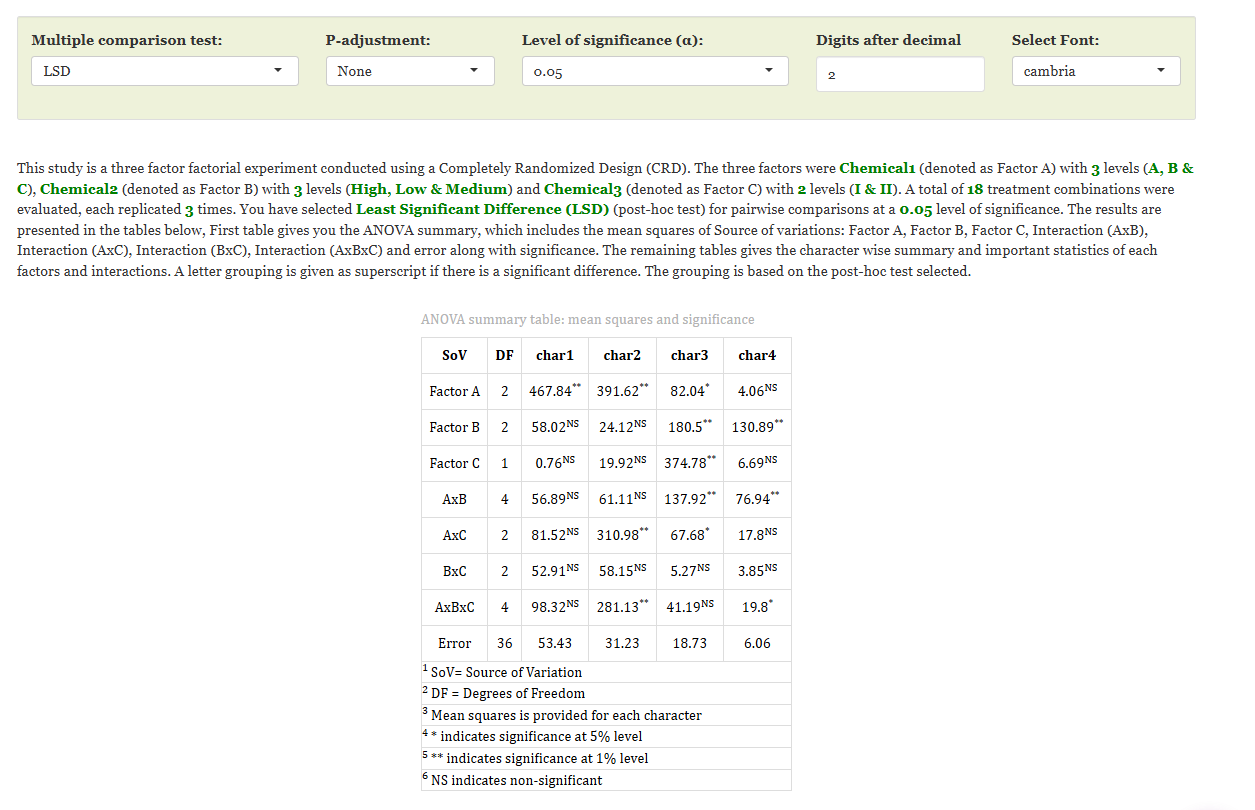This screenshot has width=1255, height=810.
Task: Click the Factor A char1 value 467.84
Action: tap(555, 391)
